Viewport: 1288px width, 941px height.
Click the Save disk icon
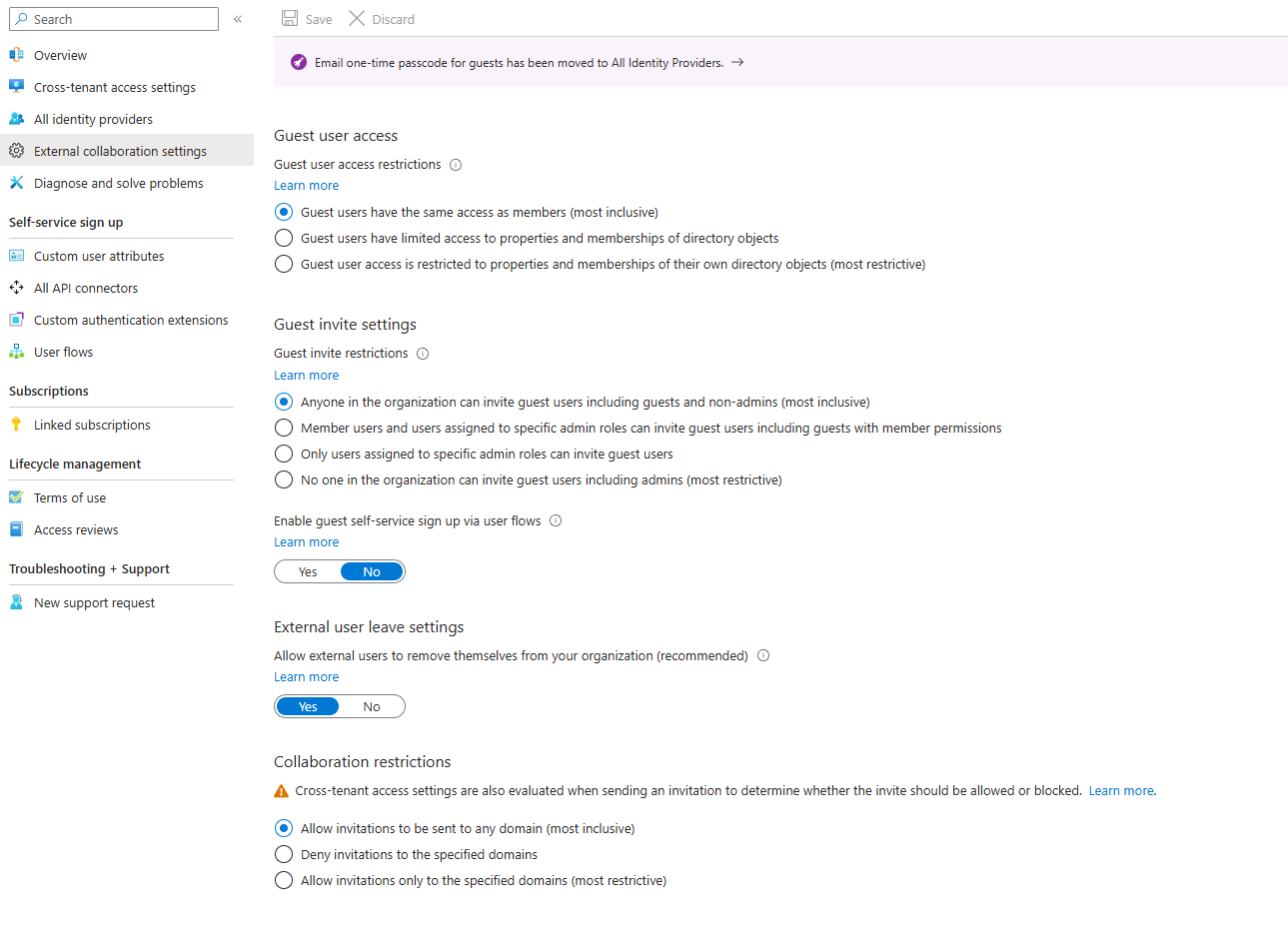tap(290, 19)
